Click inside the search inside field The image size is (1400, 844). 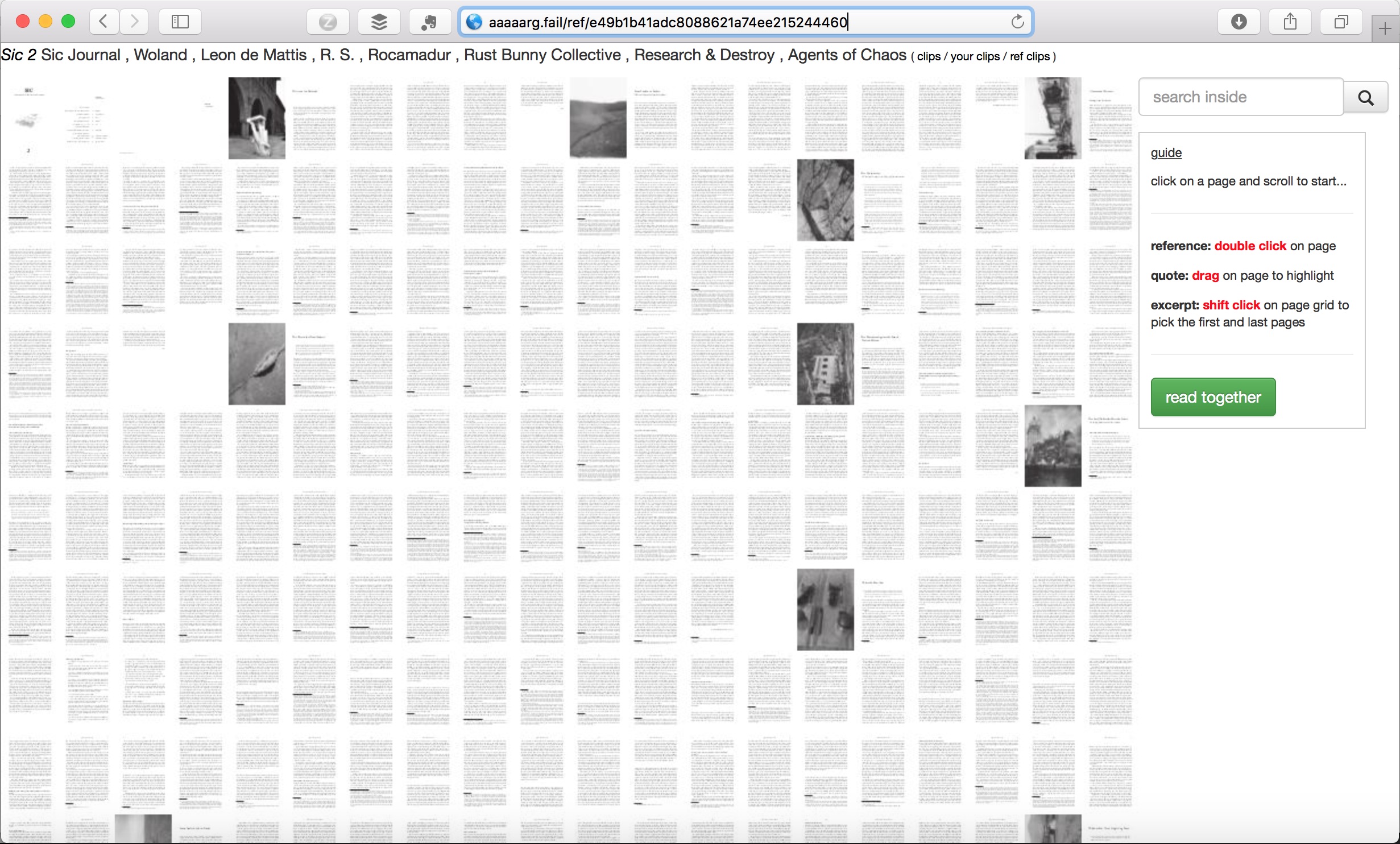[x=1223, y=97]
